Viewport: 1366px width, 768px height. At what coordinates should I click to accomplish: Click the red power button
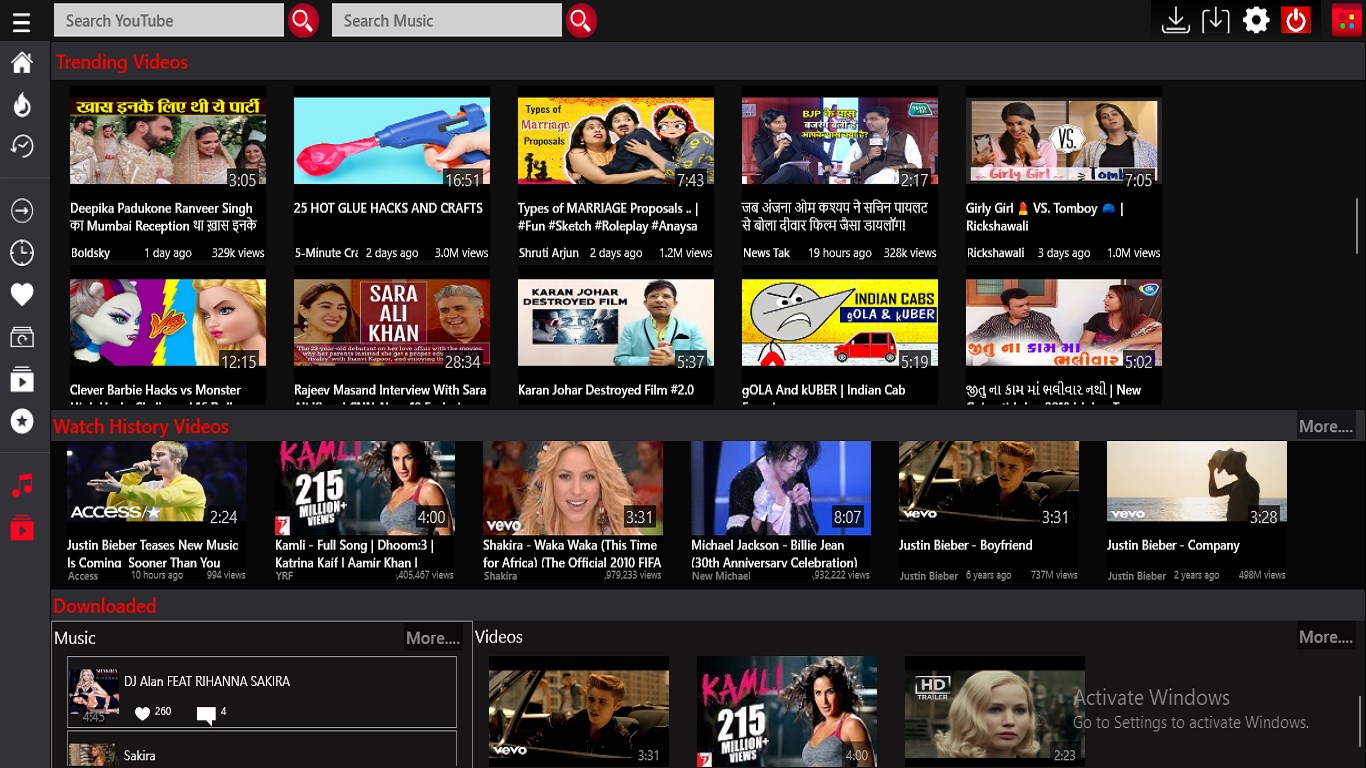point(1296,20)
